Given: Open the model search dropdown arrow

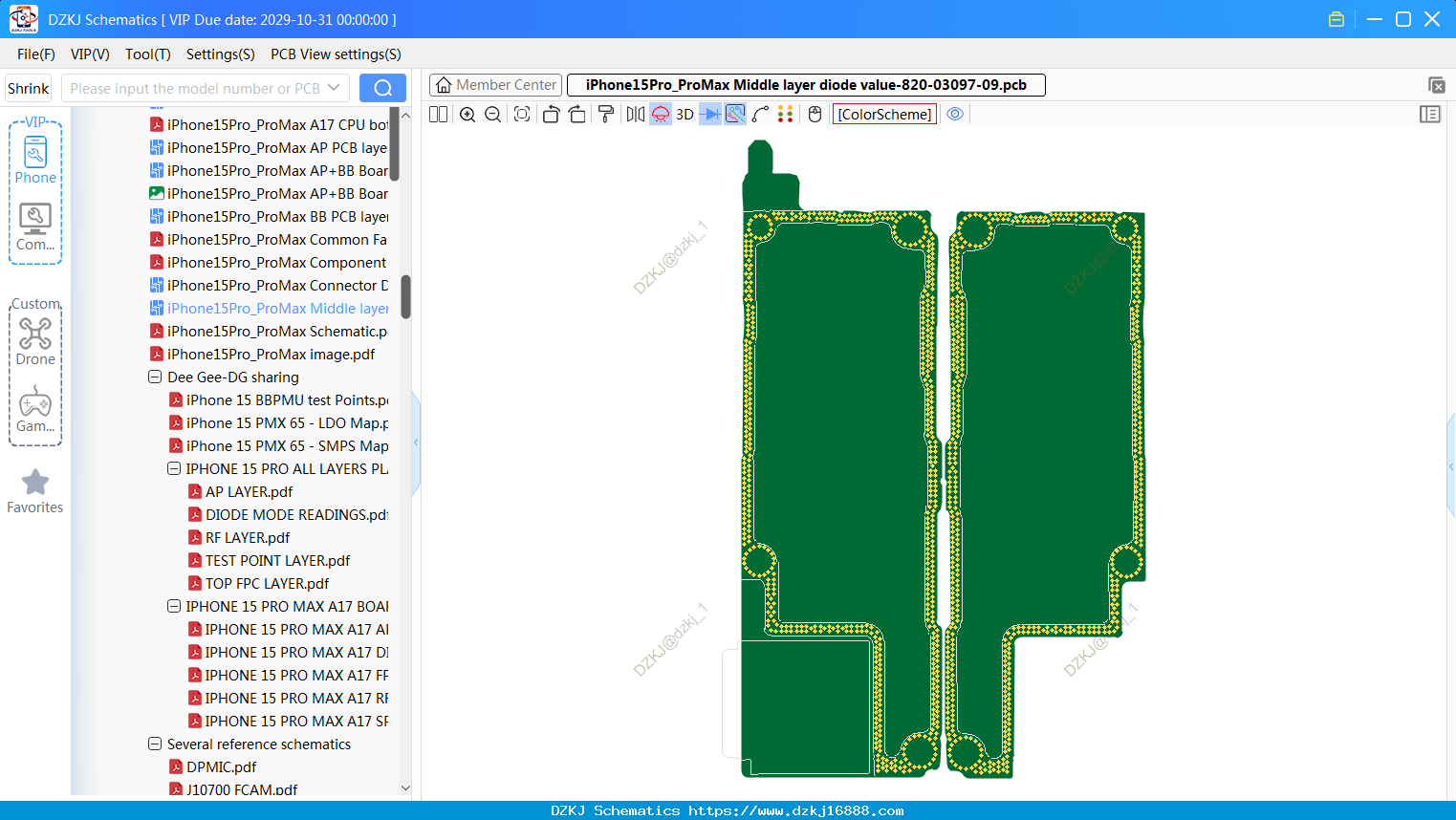Looking at the screenshot, I should pyautogui.click(x=334, y=88).
